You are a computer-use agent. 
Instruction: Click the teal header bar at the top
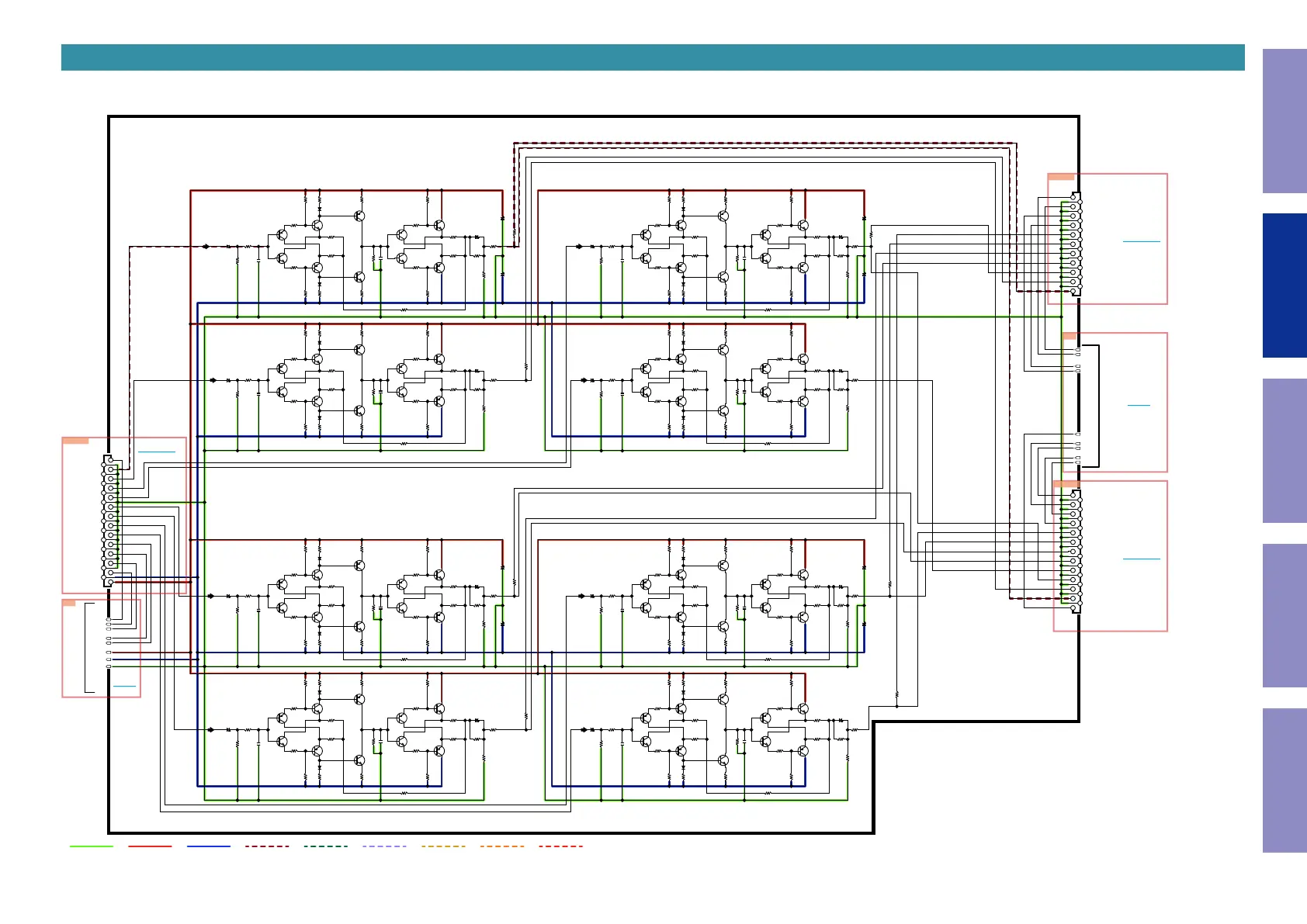tap(652, 57)
